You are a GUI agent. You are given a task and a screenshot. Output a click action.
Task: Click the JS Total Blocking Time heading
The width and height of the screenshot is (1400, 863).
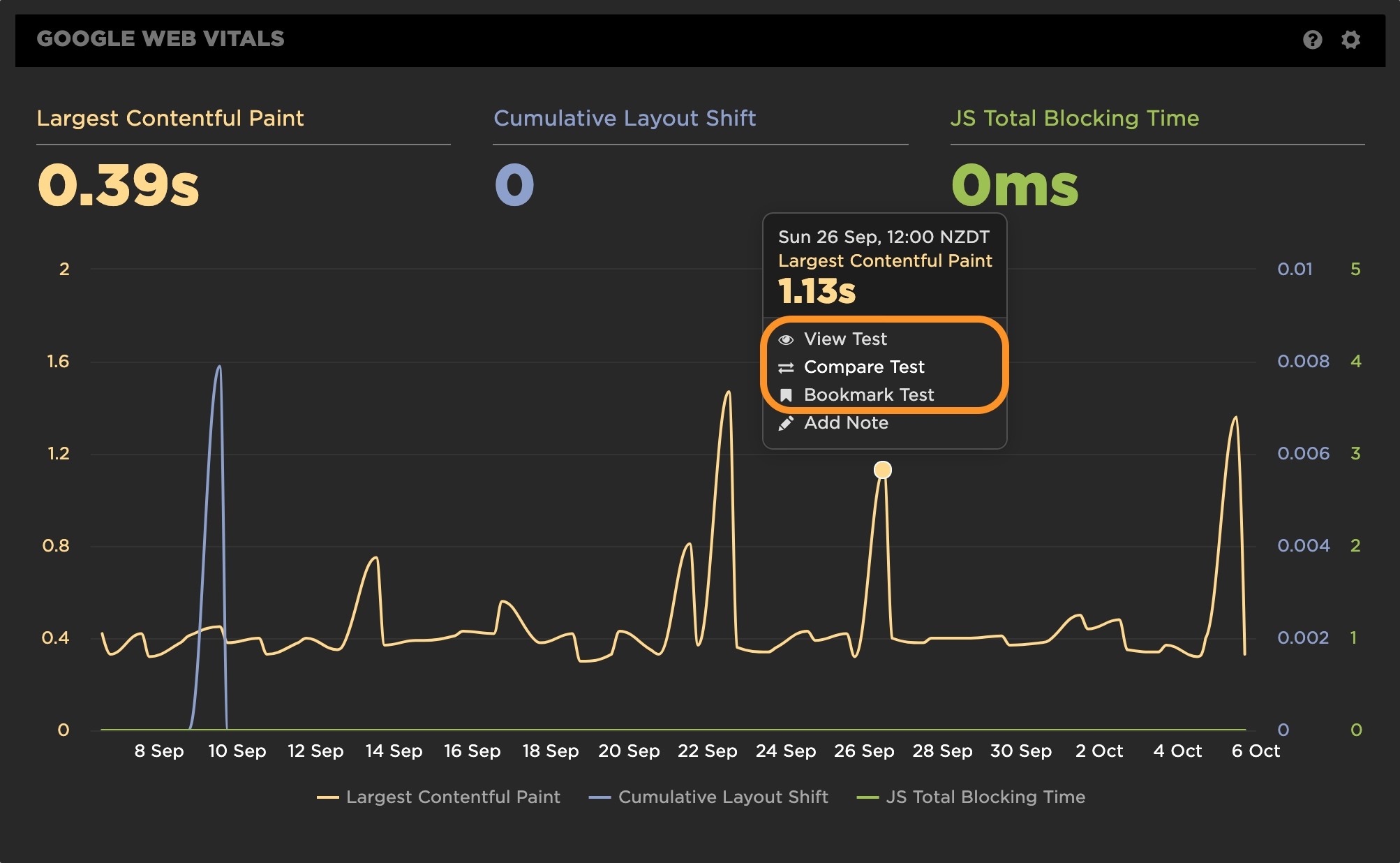tap(1074, 118)
